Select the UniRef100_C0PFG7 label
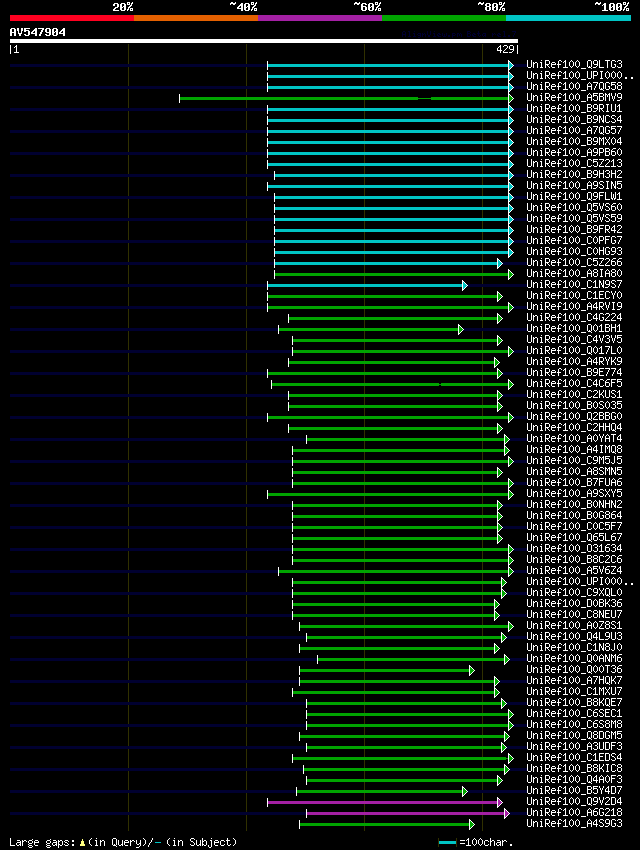Screen dimensions: 640x850 click(x=574, y=241)
